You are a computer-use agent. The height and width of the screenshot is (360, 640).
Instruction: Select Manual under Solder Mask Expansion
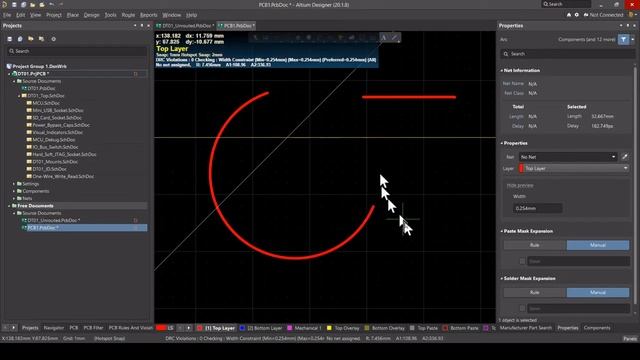point(598,292)
